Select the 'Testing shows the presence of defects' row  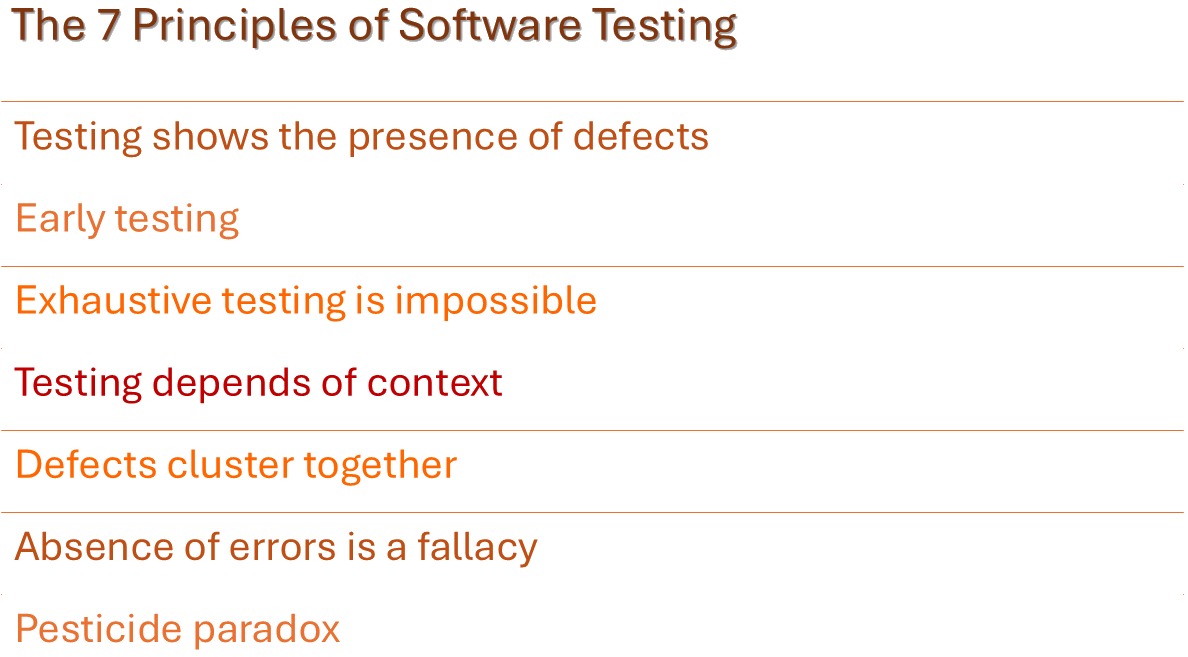point(361,136)
